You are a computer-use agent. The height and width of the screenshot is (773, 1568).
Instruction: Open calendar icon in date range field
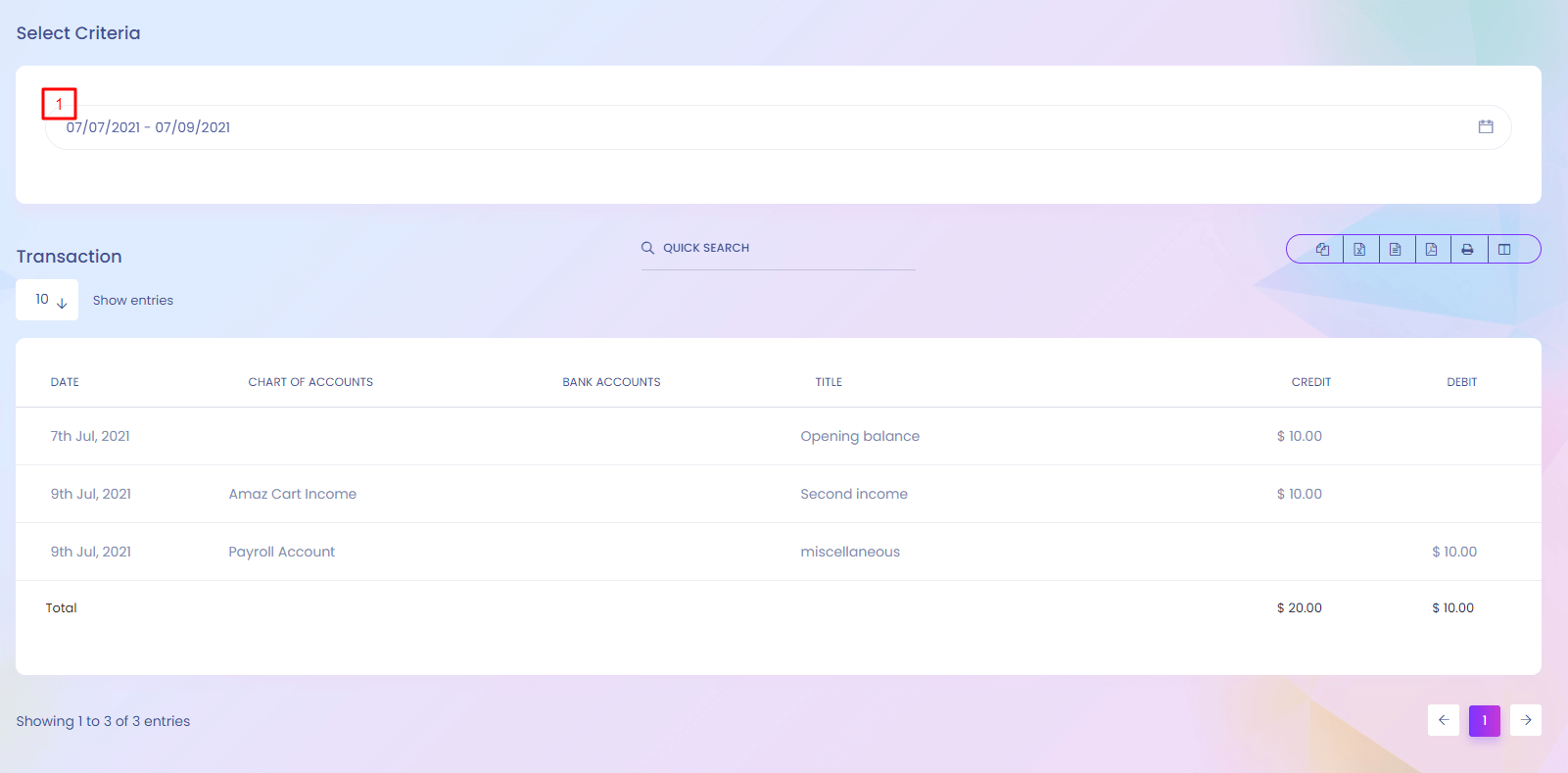pos(1486,127)
